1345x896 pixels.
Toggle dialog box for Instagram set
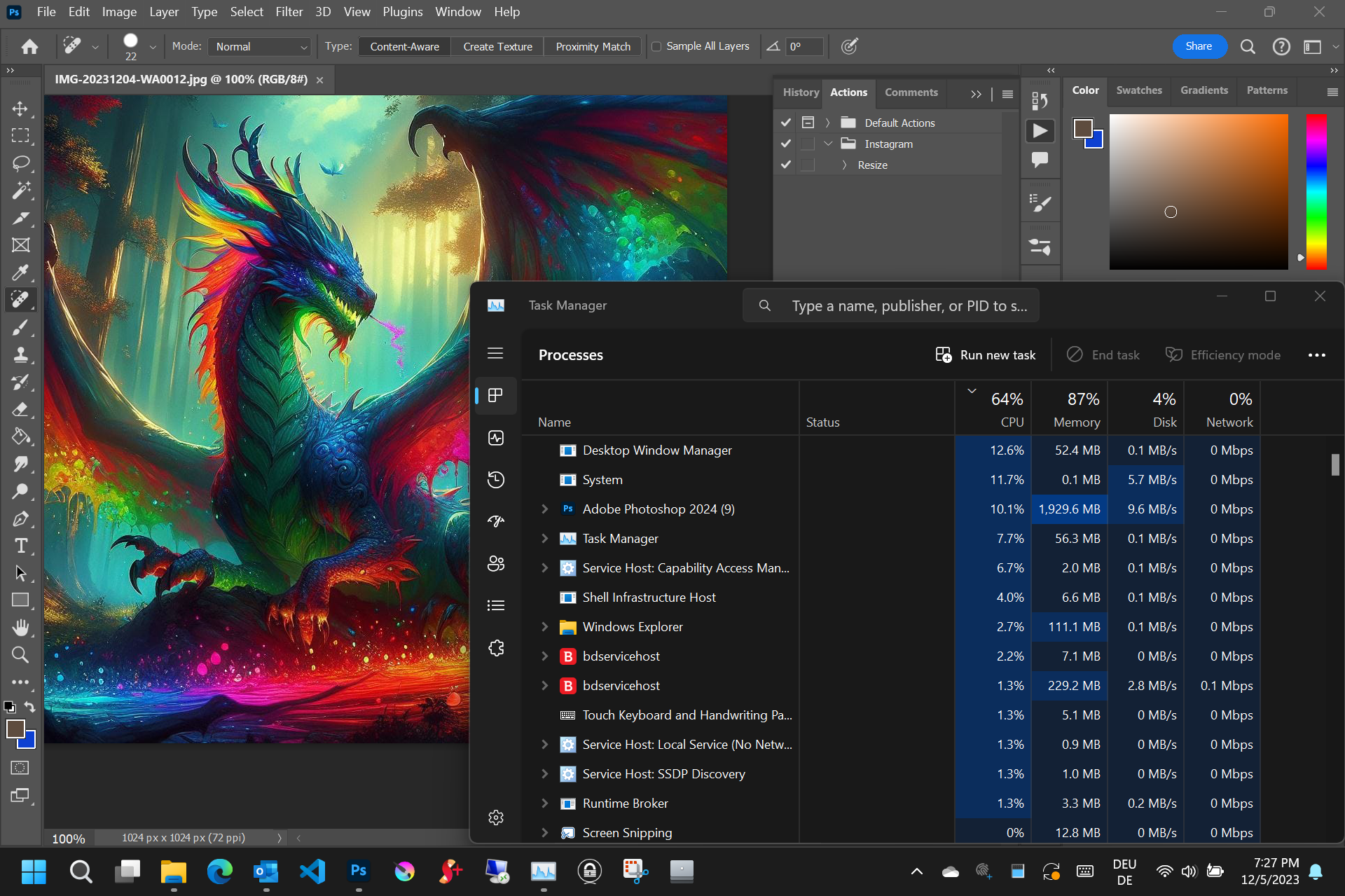[808, 144]
